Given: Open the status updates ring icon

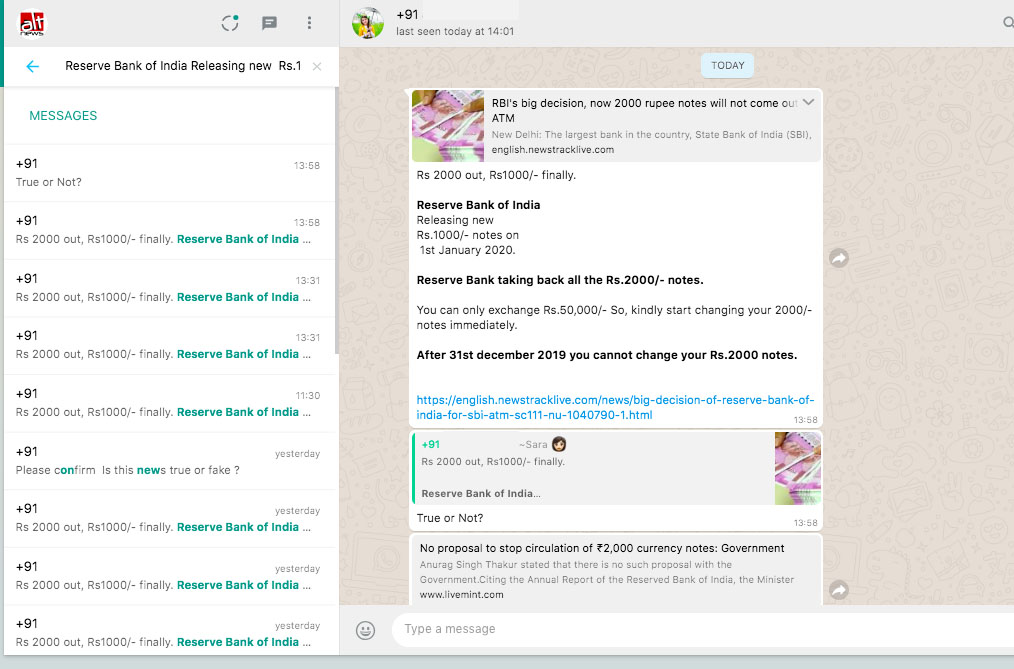Looking at the screenshot, I should coord(230,23).
